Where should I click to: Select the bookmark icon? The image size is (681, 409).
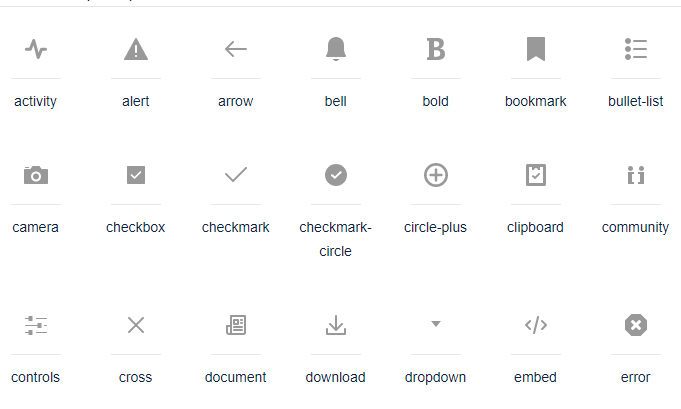[x=536, y=49]
